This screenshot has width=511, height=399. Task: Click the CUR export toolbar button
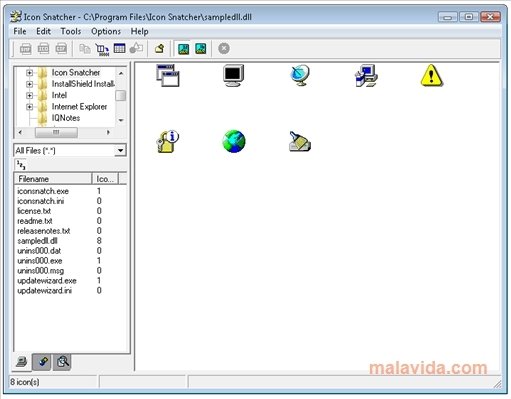61,49
